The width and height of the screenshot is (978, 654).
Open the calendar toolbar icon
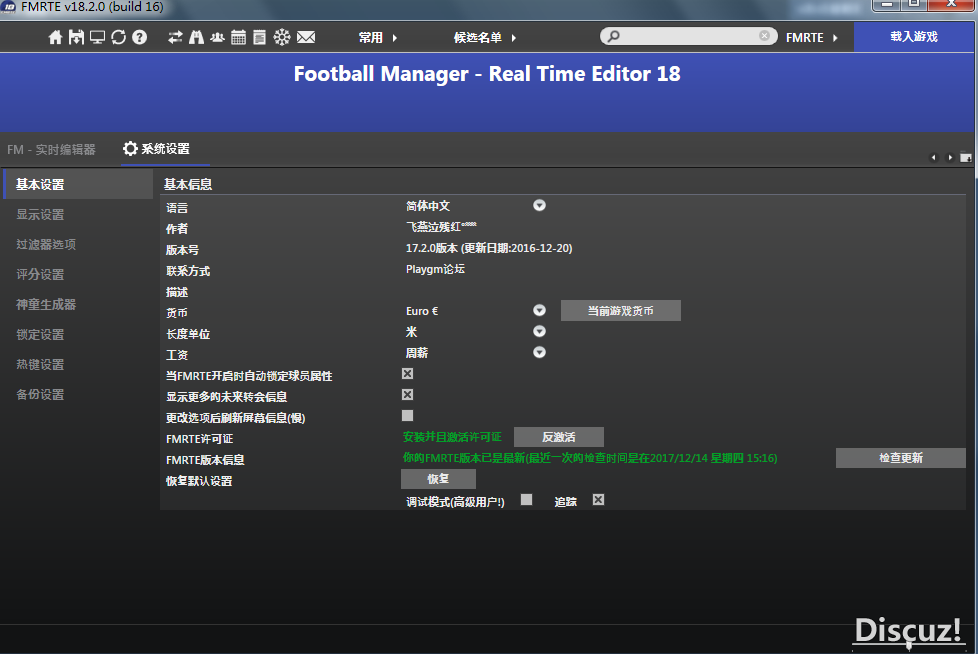238,37
